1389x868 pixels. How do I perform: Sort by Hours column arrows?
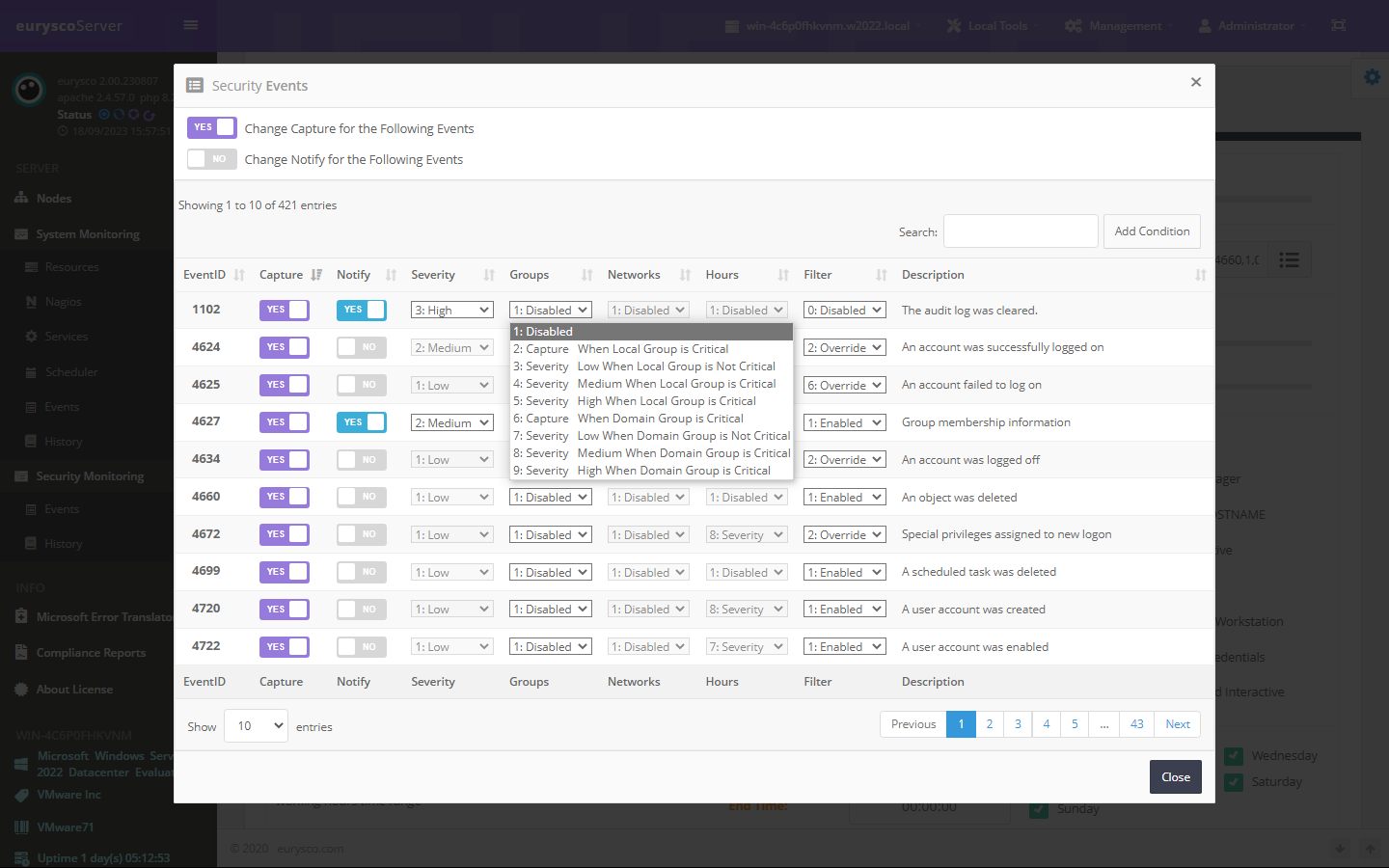(783, 275)
